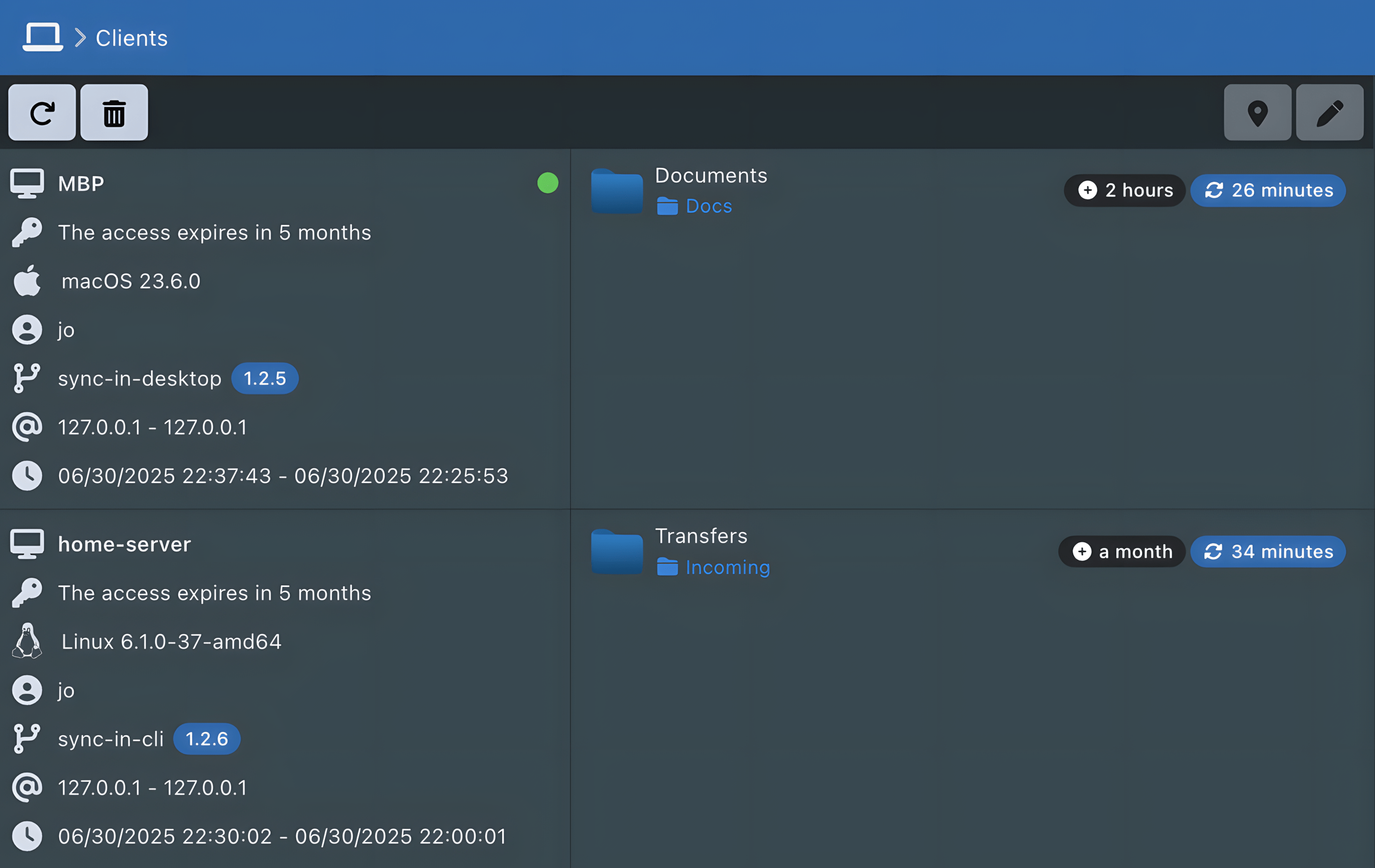This screenshot has width=1375, height=868.
Task: Click the 1.2.6 version badge
Action: (207, 739)
